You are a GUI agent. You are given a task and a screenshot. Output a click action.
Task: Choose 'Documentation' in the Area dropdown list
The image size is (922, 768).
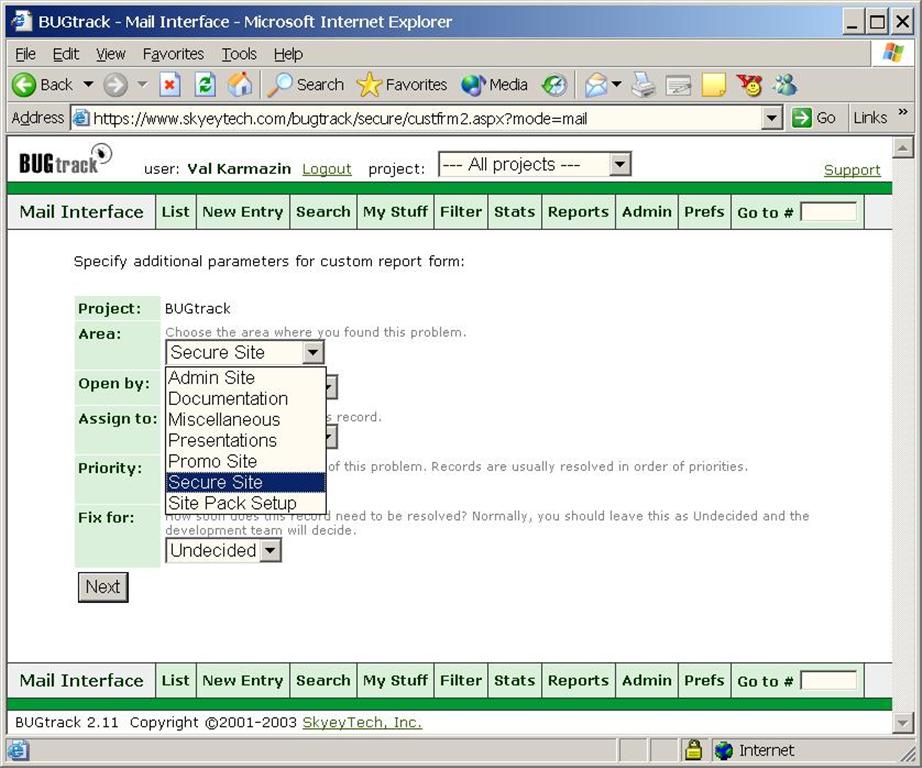(228, 398)
